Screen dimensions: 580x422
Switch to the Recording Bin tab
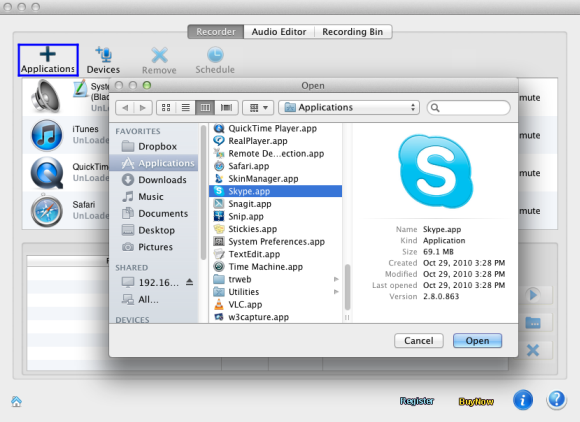pyautogui.click(x=353, y=32)
